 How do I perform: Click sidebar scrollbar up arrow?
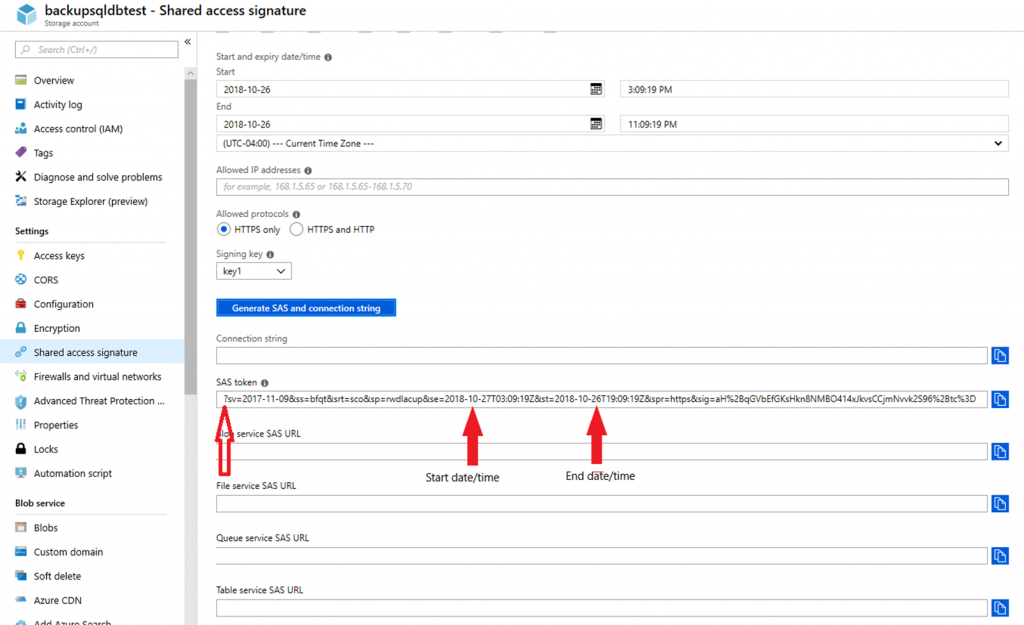click(x=191, y=73)
